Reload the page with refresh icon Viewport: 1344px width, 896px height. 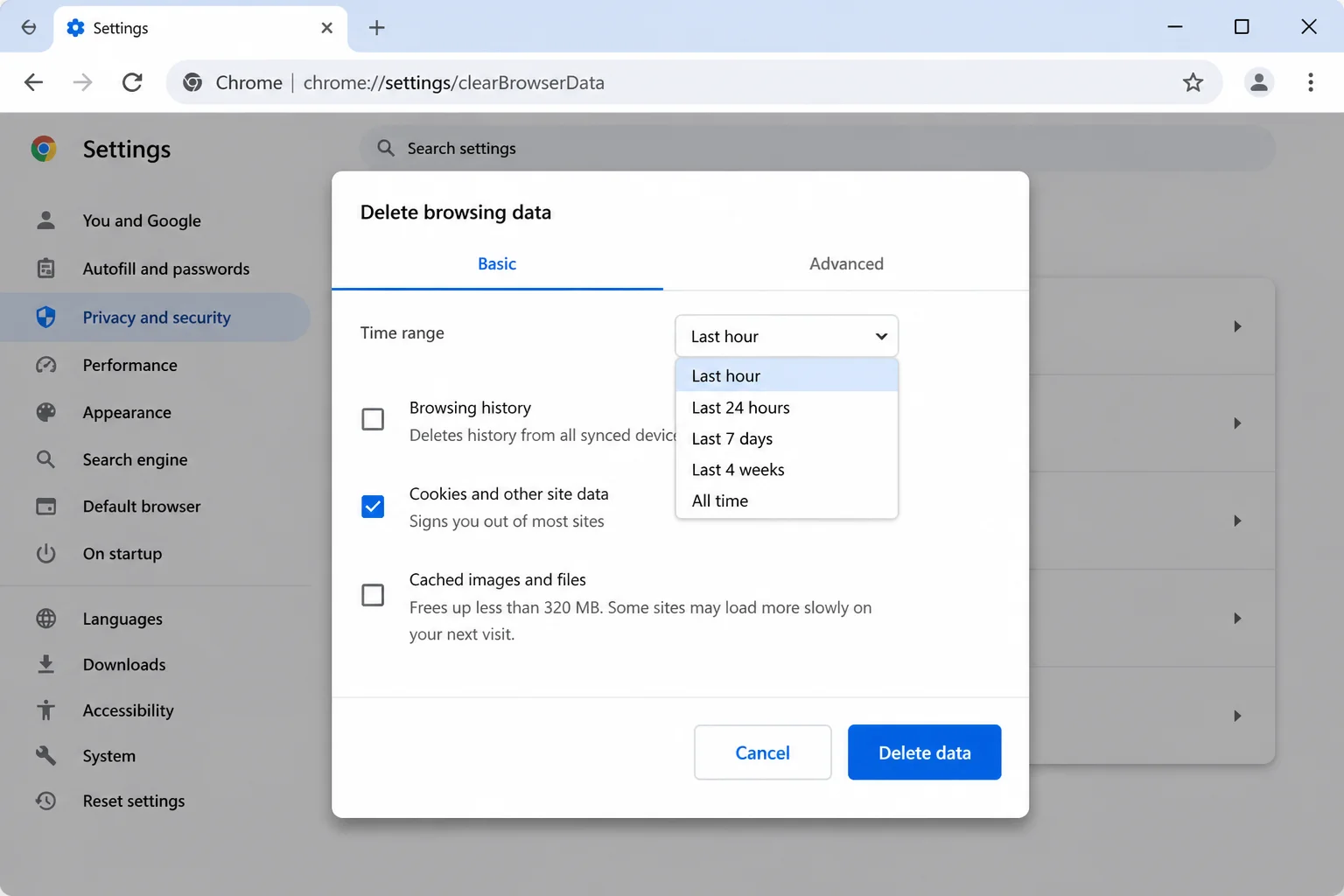(x=132, y=82)
